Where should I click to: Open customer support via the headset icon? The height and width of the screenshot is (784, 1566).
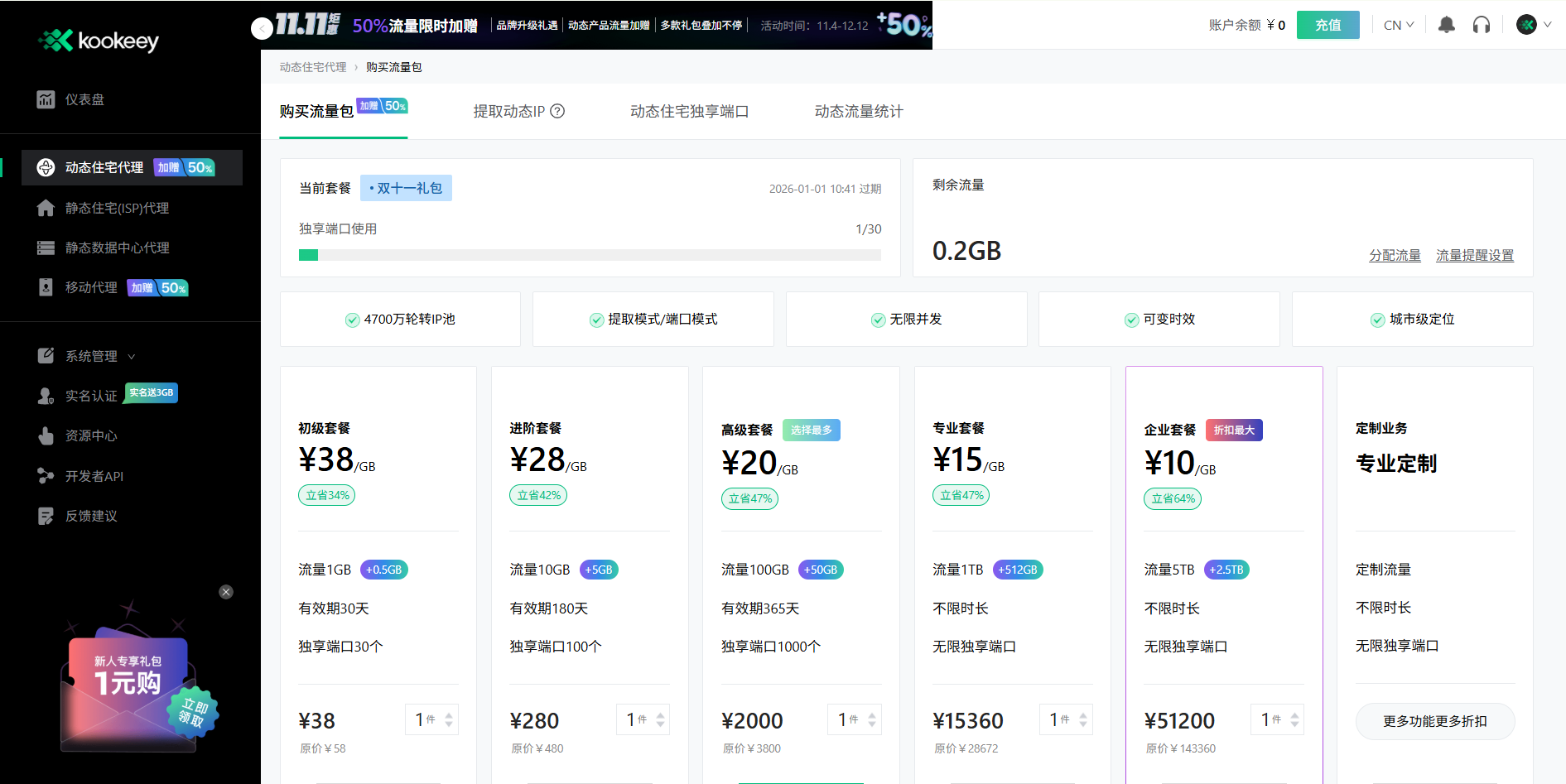[x=1482, y=24]
